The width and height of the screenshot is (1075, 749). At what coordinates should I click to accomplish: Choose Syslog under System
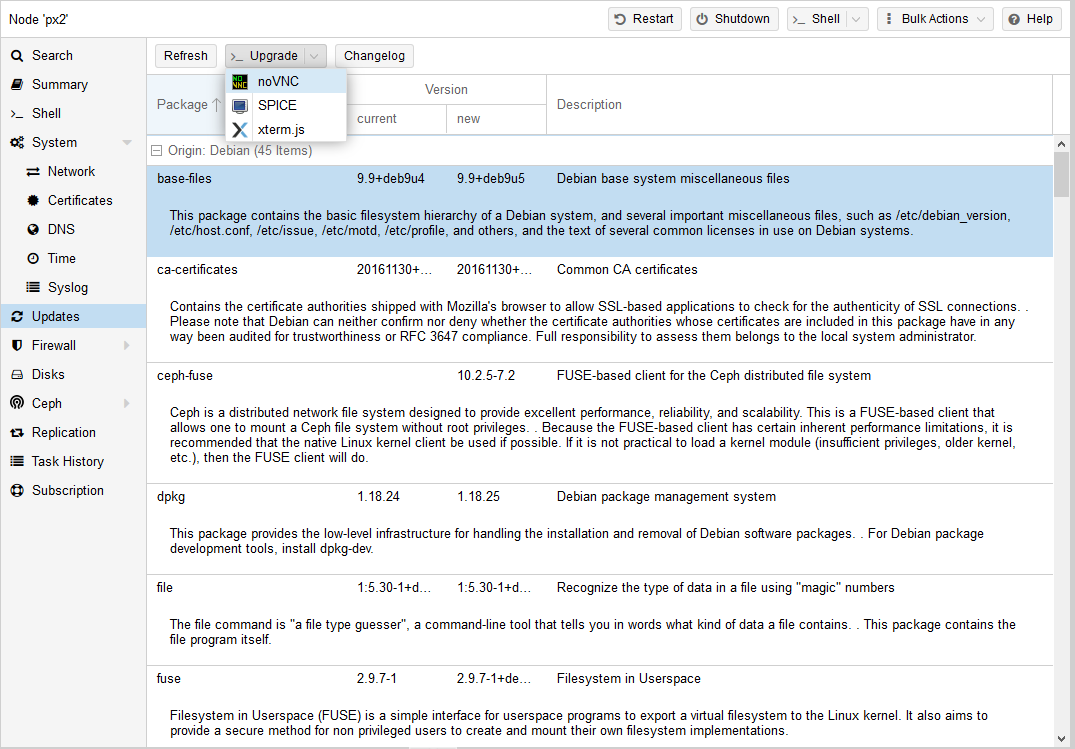pyautogui.click(x=67, y=287)
